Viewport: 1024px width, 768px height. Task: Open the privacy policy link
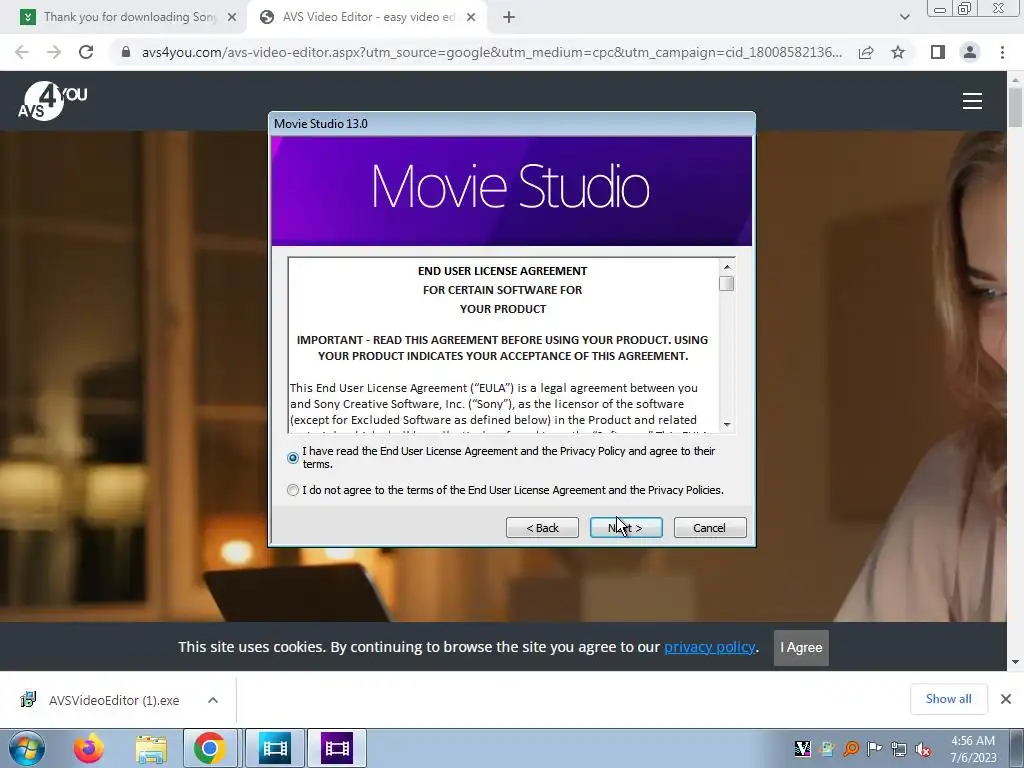coord(709,647)
